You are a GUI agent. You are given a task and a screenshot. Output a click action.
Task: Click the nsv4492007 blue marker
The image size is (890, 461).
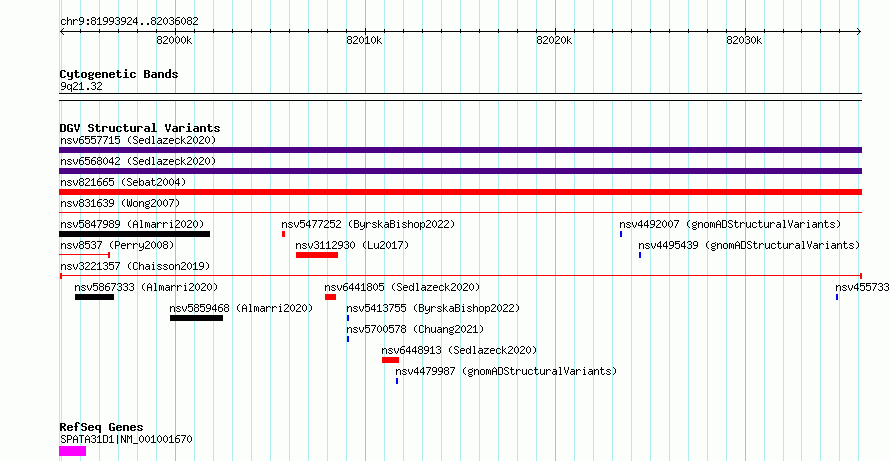[621, 234]
